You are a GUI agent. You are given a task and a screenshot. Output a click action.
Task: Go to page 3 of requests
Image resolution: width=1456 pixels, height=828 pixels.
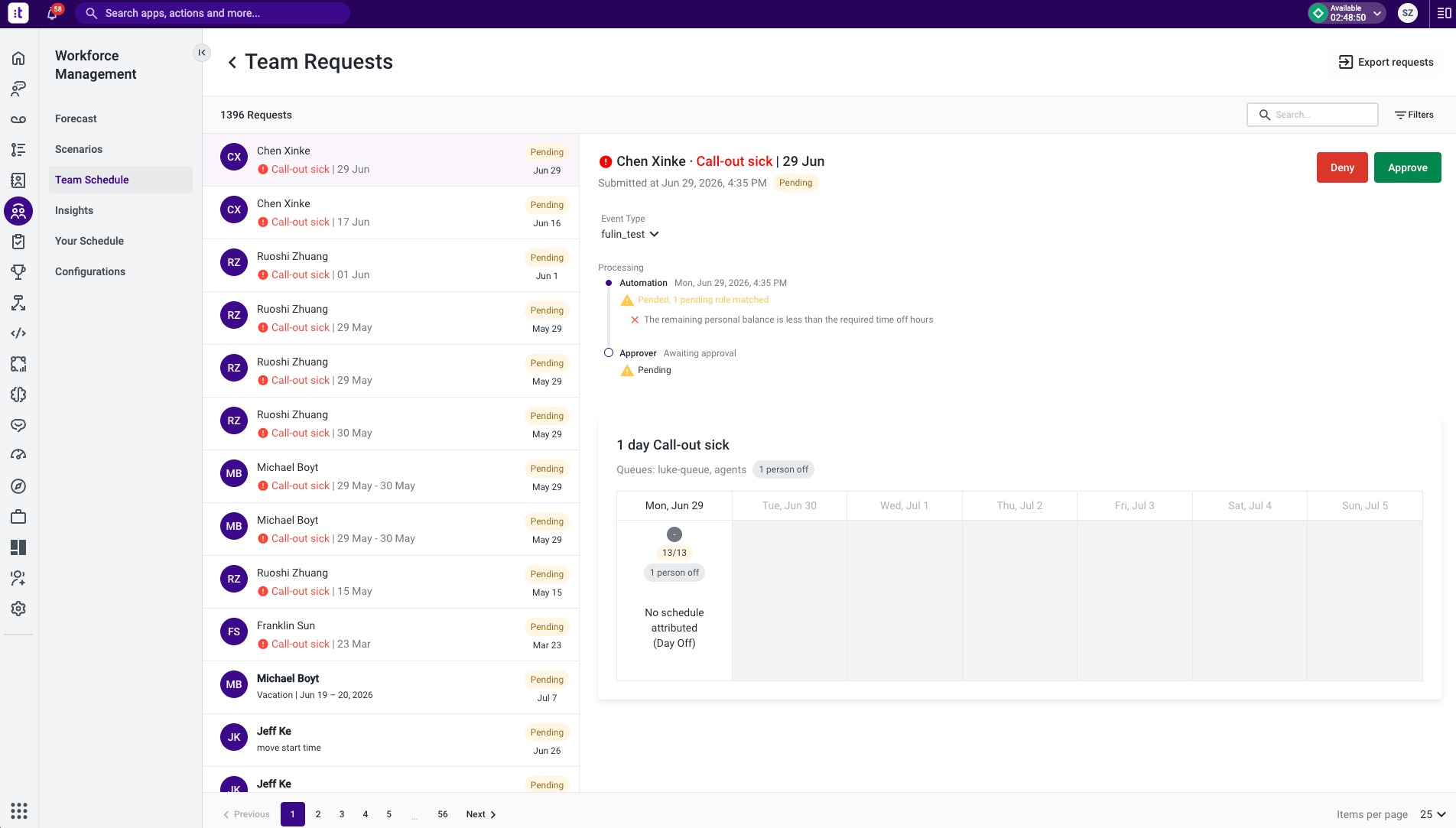[x=342, y=814]
